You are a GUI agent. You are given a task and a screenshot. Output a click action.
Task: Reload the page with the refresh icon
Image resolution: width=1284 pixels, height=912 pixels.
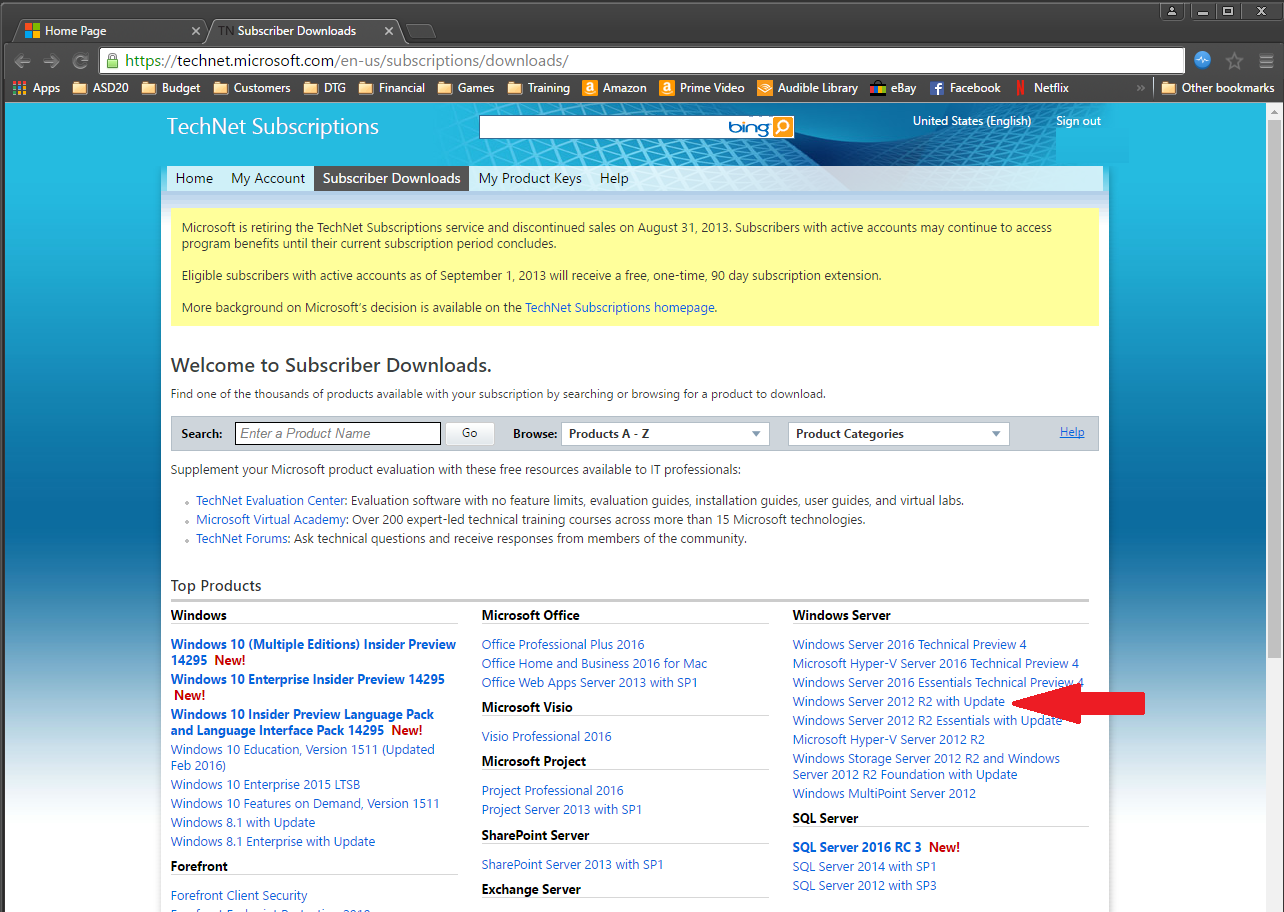point(80,61)
